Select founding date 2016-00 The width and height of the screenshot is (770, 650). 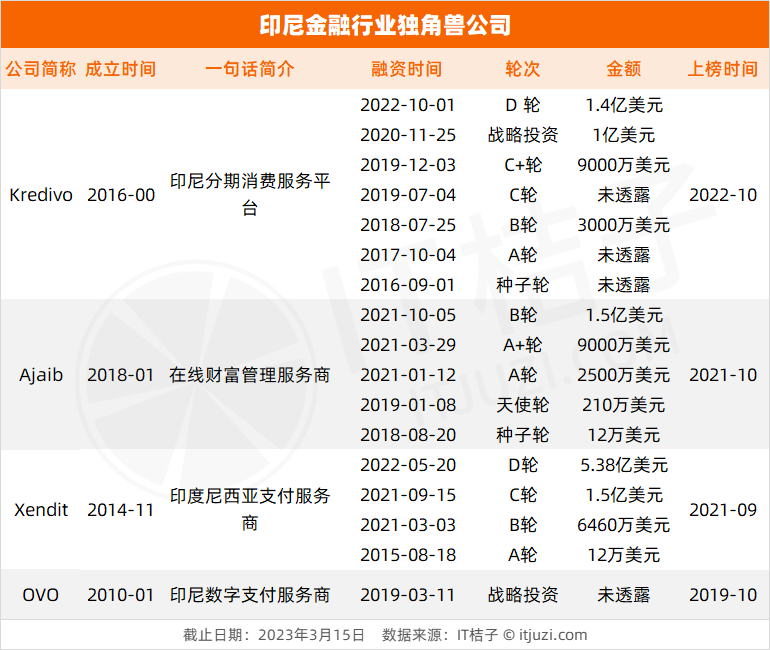coord(121,195)
